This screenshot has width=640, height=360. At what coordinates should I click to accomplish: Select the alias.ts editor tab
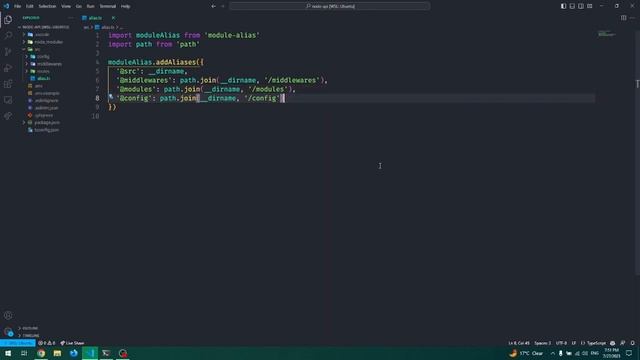99,18
